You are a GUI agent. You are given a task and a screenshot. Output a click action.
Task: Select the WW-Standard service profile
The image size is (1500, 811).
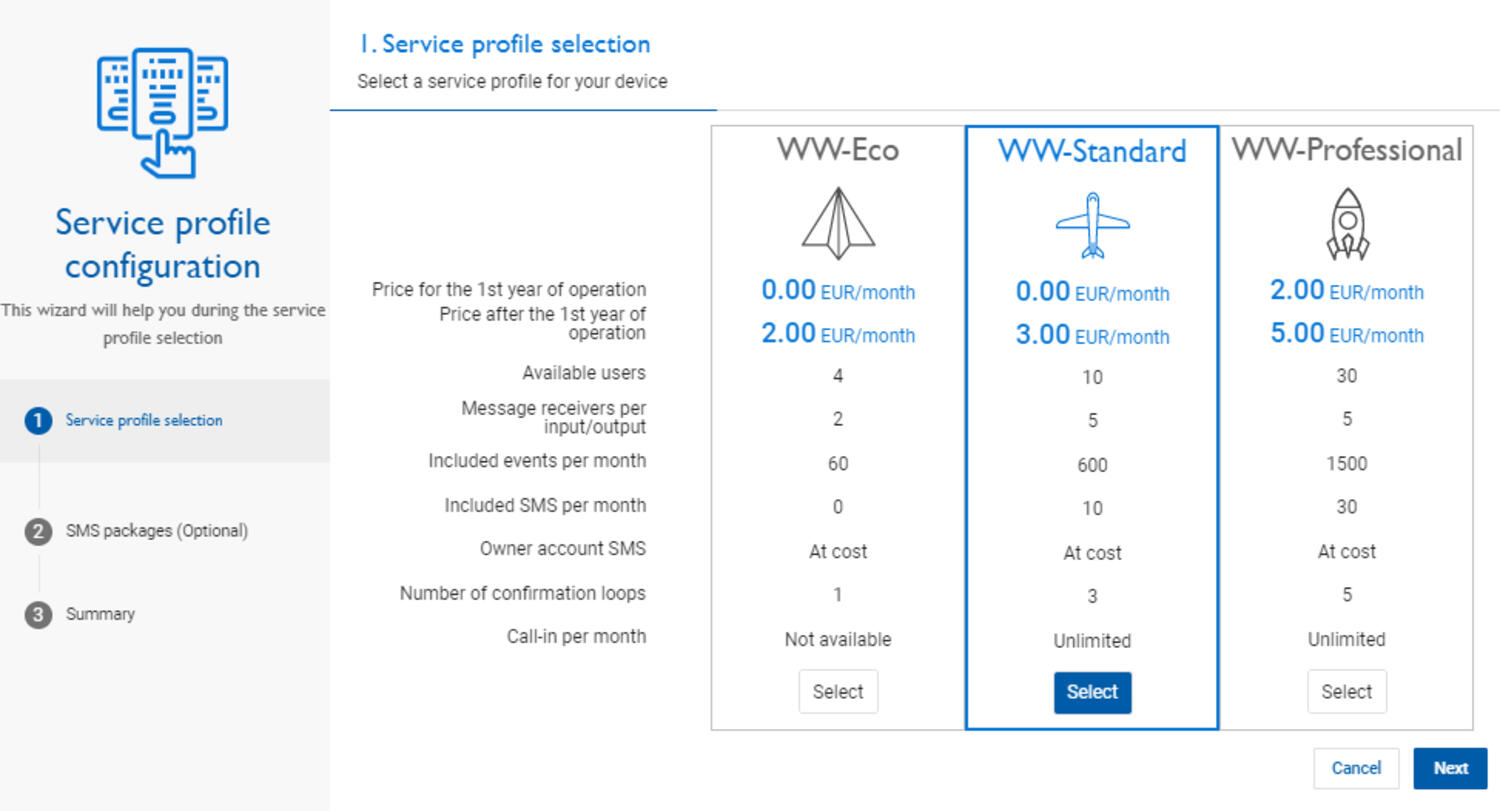(1092, 691)
